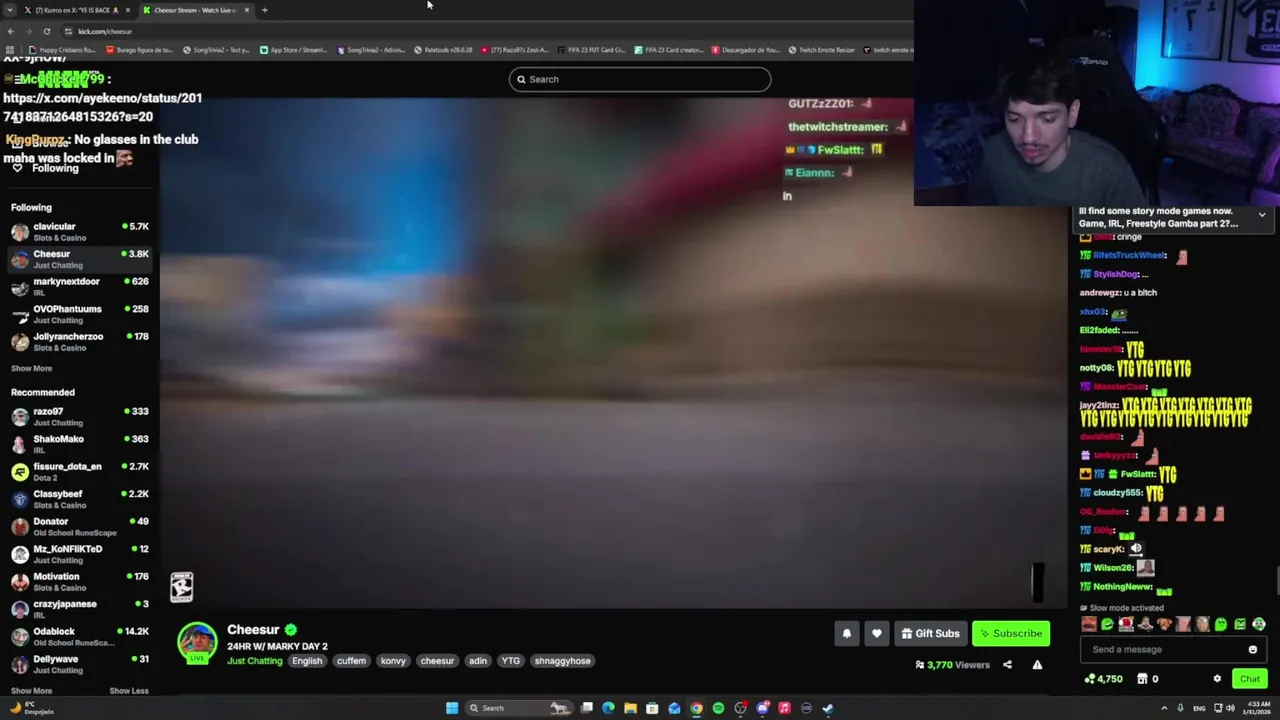Screen dimensions: 1280x720
Task: Open Dellywave channel in Recommended
Action: click(80, 664)
